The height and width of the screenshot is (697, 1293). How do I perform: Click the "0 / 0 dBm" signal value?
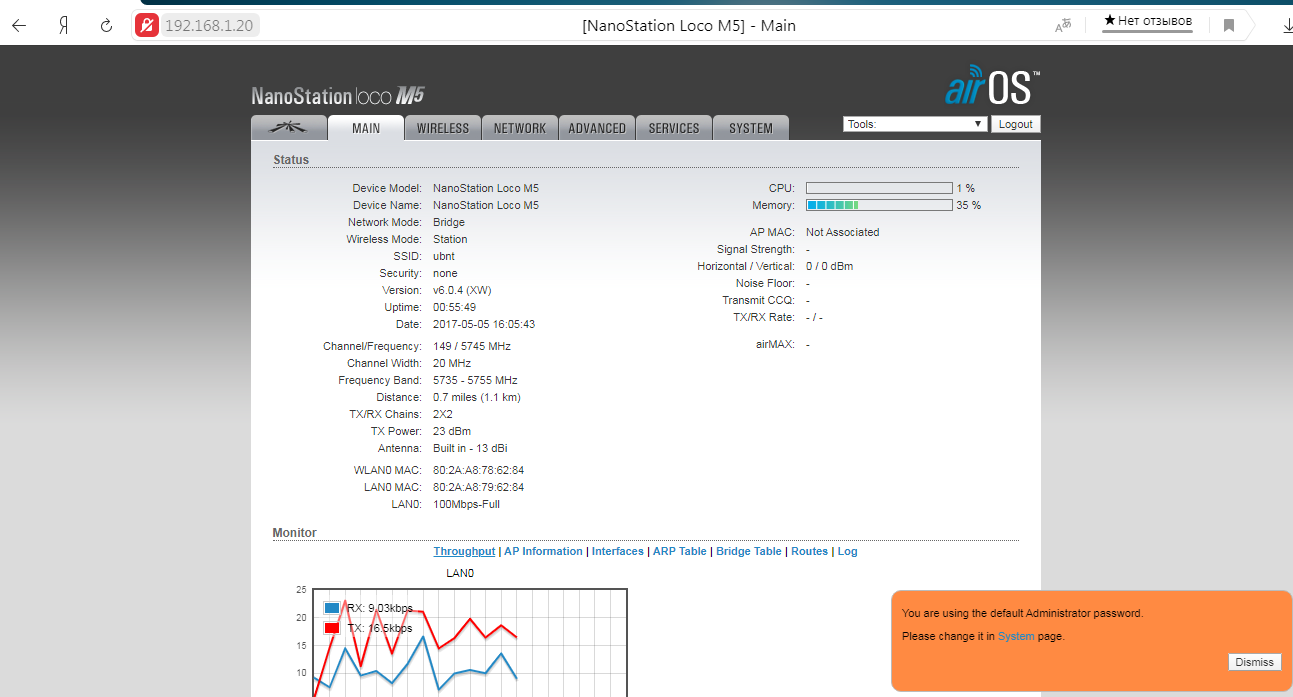[830, 266]
